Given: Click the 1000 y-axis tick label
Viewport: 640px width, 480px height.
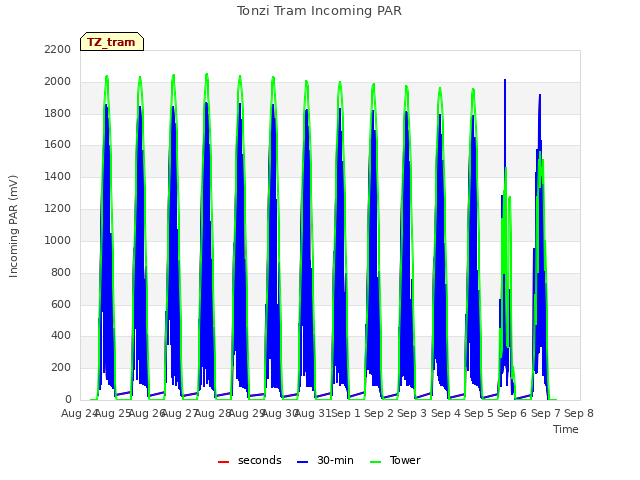Looking at the screenshot, I should tap(58, 240).
